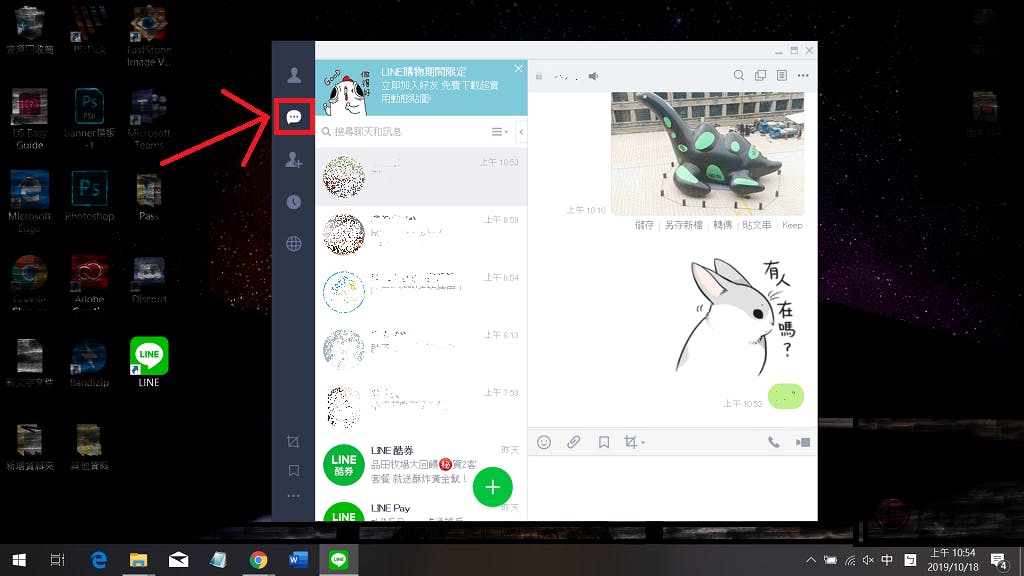Close the LINE shopping promotion banner
The width and height of the screenshot is (1024, 576).
click(519, 69)
